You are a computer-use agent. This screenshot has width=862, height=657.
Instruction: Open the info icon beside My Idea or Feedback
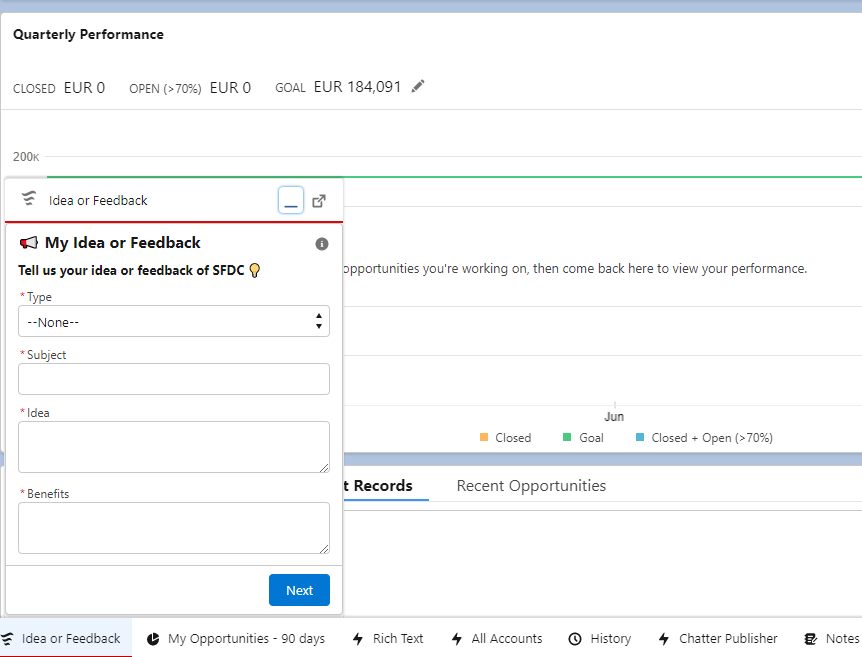322,244
